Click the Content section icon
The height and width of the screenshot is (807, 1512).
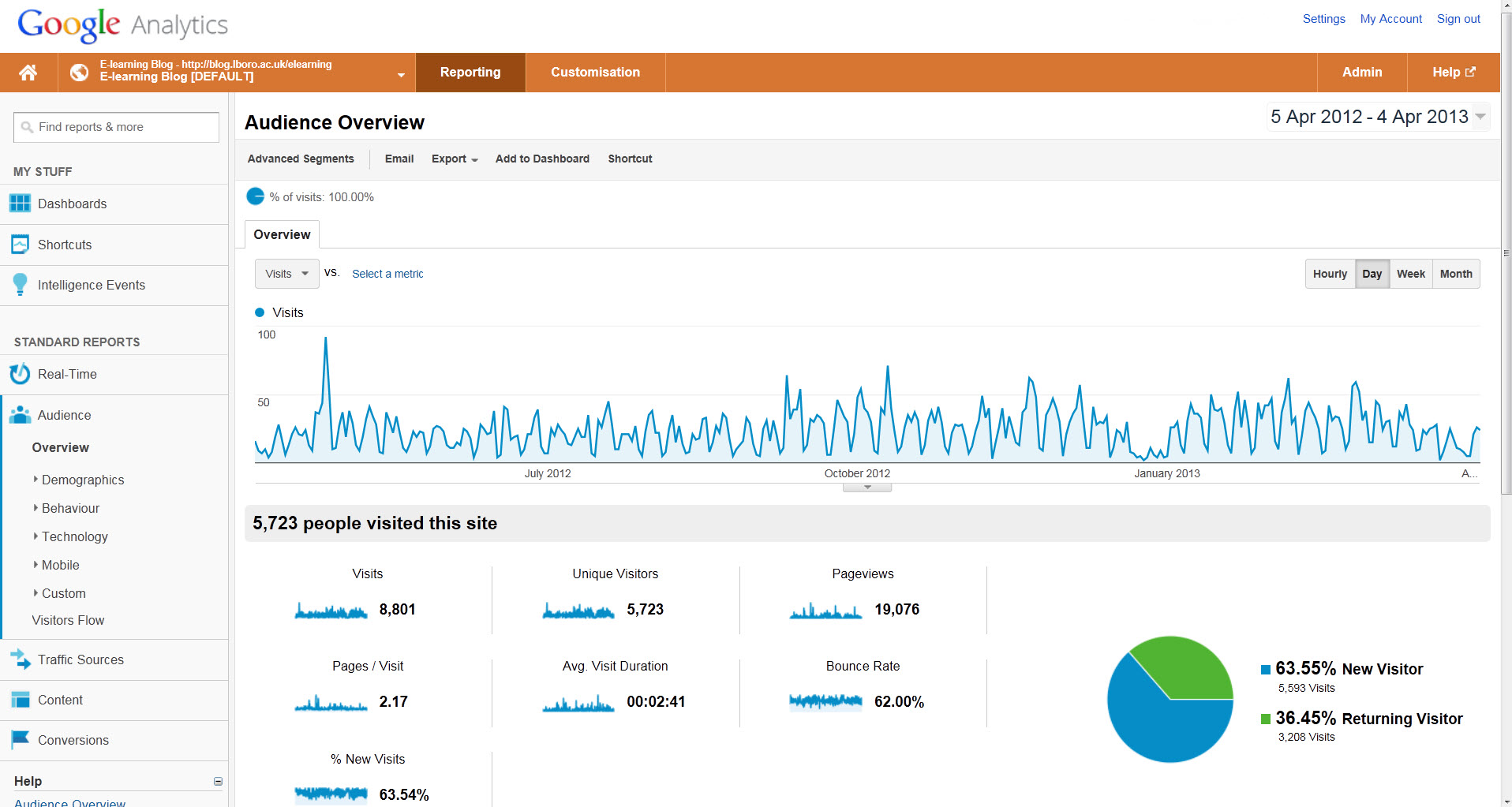20,700
